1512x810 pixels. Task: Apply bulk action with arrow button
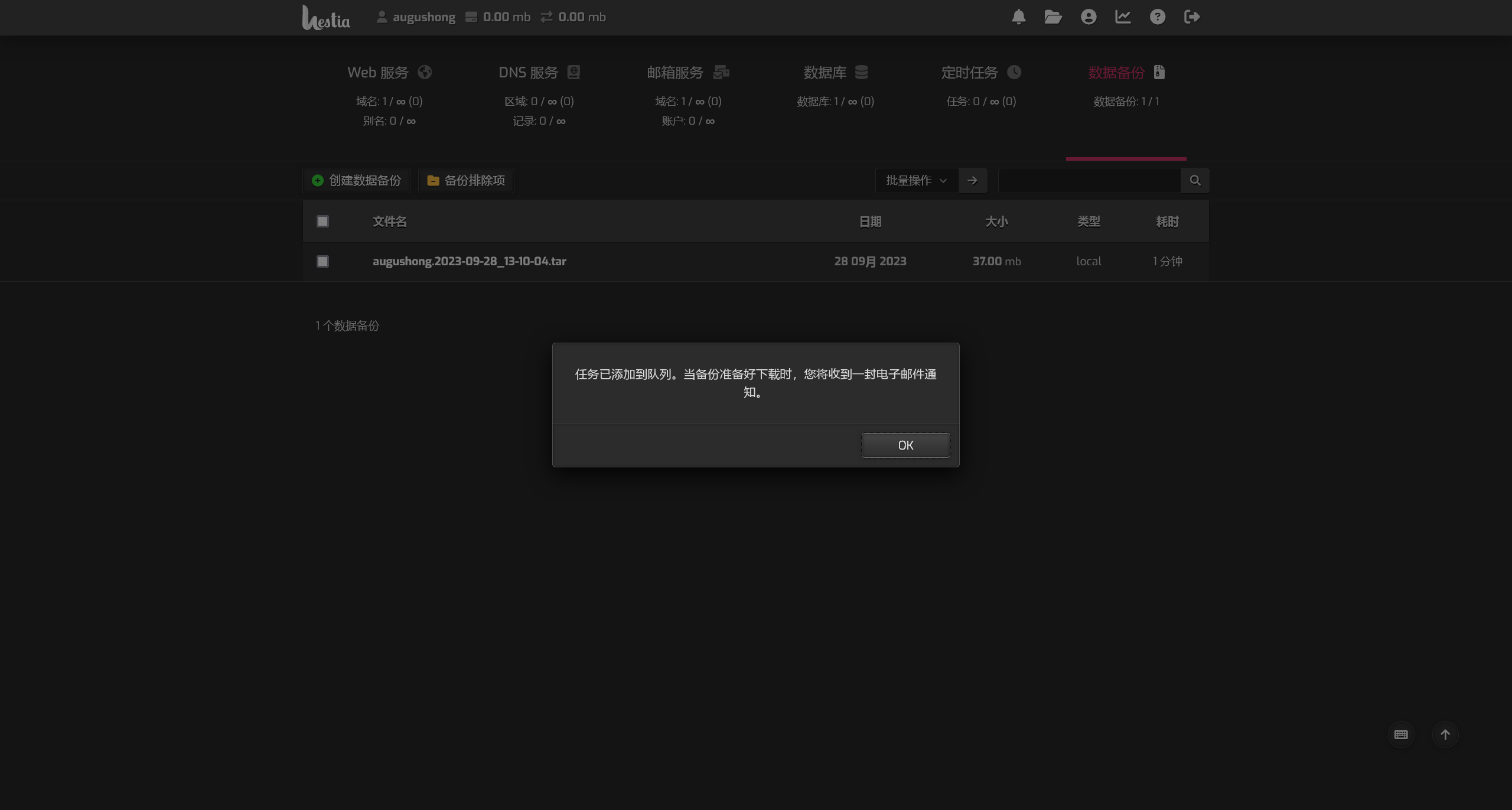972,181
